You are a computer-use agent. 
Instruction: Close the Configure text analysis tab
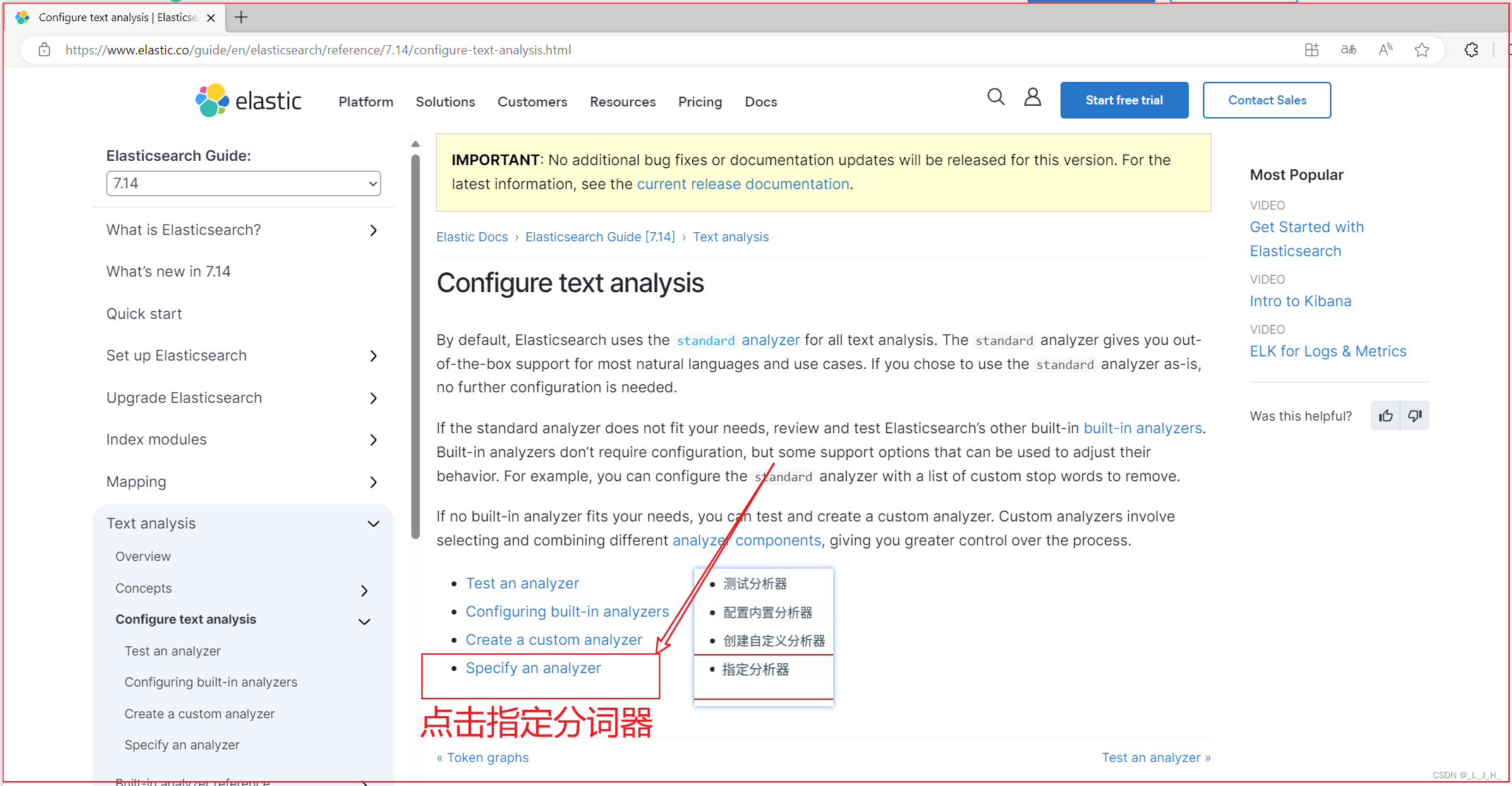pyautogui.click(x=210, y=18)
